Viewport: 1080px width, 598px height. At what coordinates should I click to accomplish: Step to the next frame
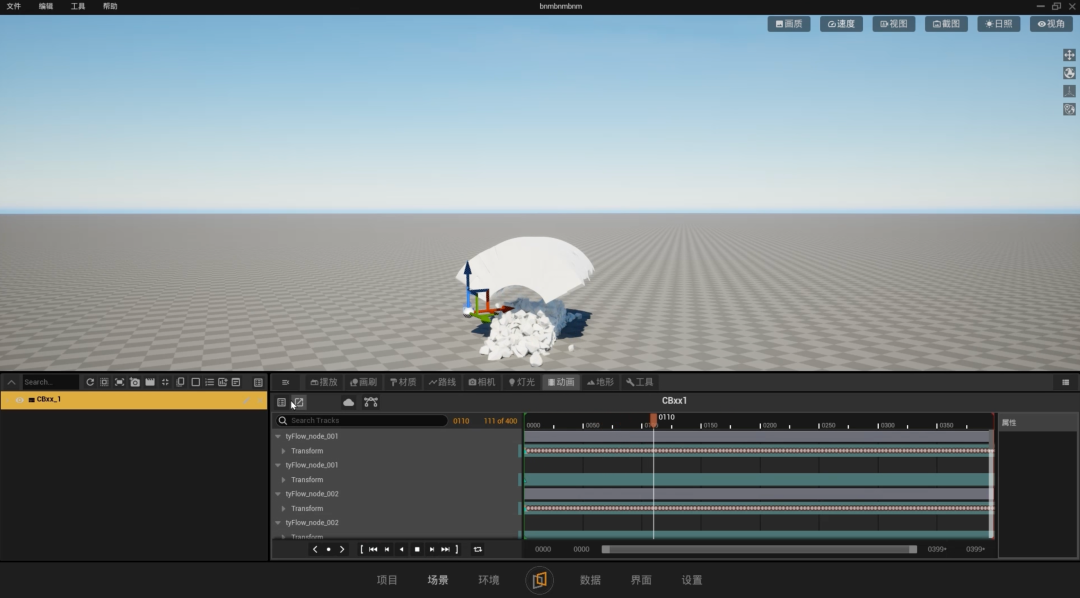[x=432, y=549]
